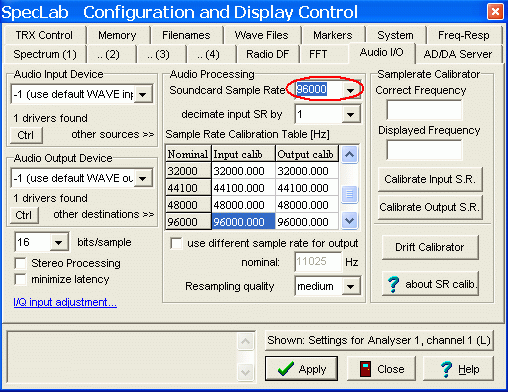Select the Audio I/O tab
508x392 pixels.
pyautogui.click(x=382, y=52)
